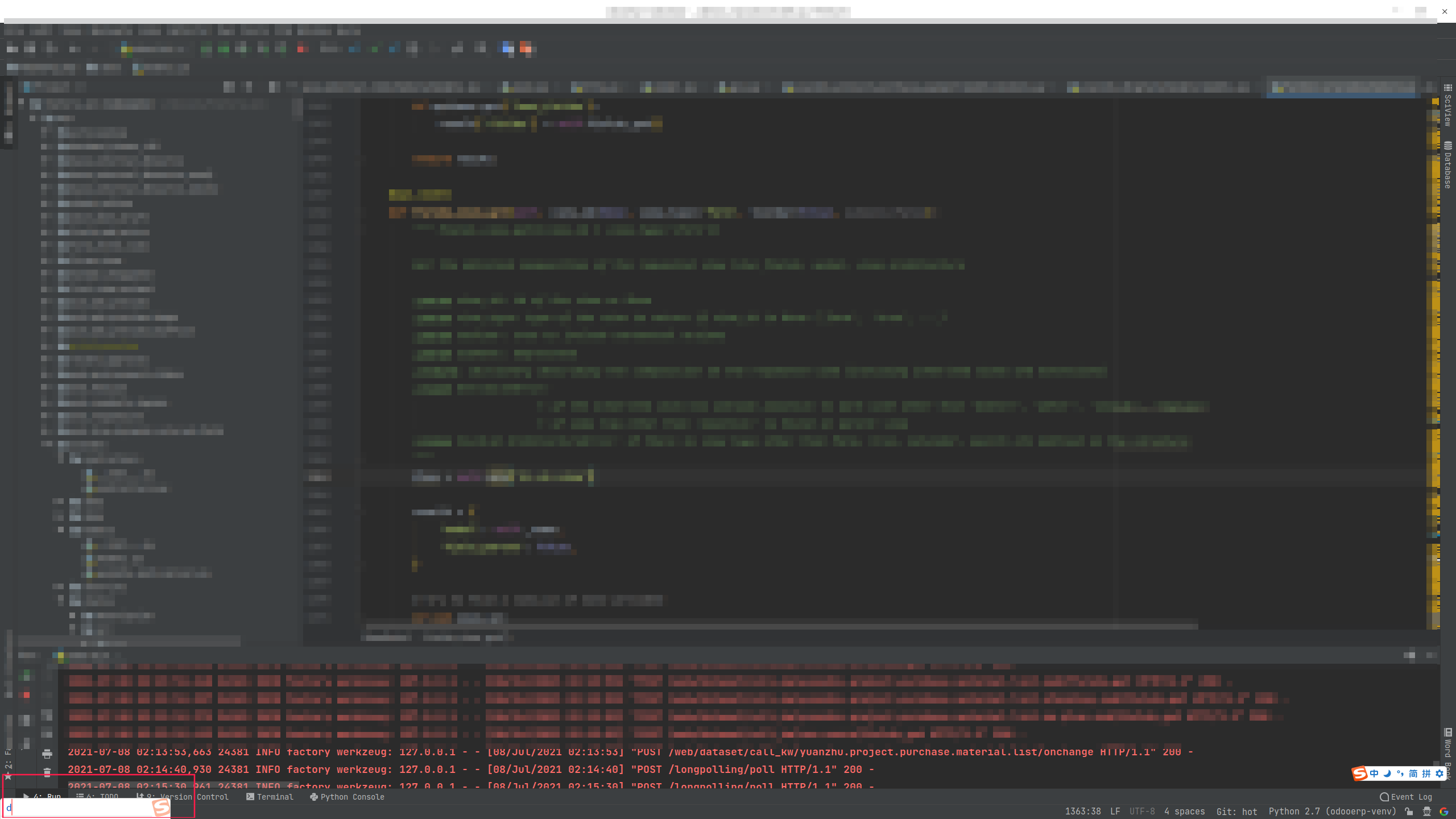
Task: Click the input field containing letter d
Action: point(80,808)
